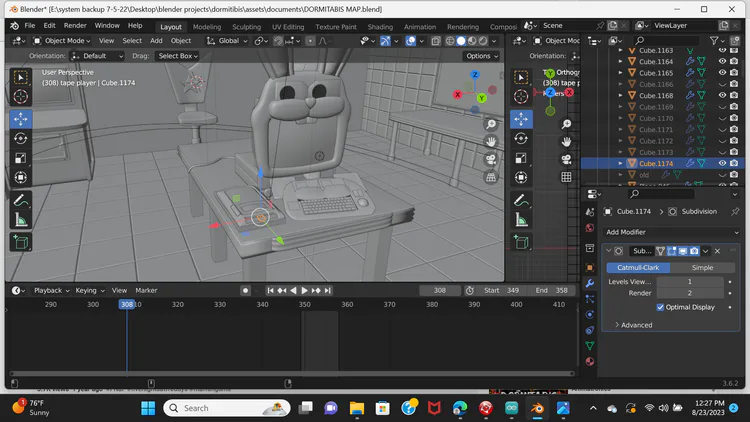This screenshot has height=422, width=750.
Task: Remove the Subdivision modifier with X
Action: [717, 251]
